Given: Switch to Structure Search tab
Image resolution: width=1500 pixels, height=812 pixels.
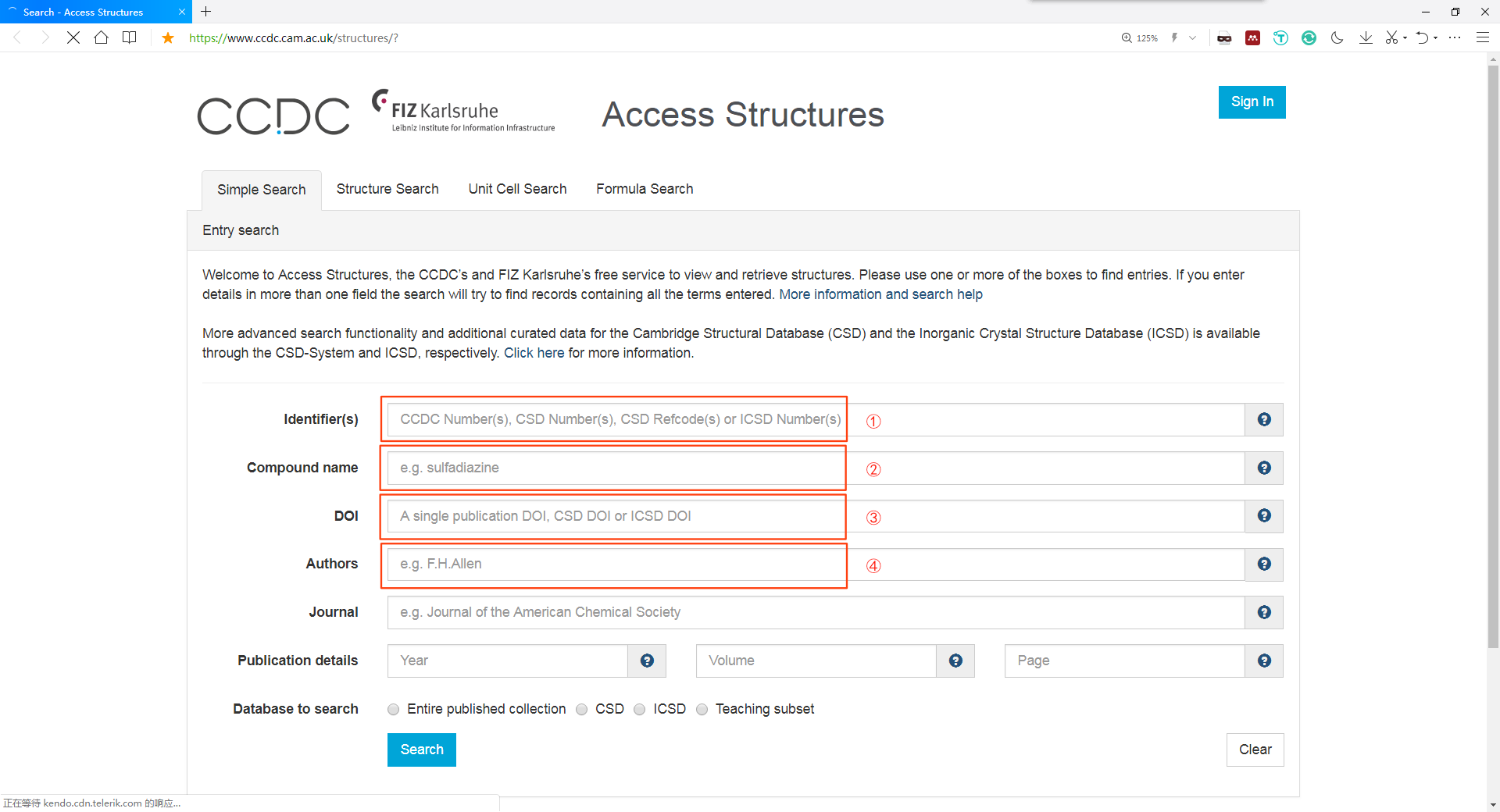Looking at the screenshot, I should click(387, 189).
